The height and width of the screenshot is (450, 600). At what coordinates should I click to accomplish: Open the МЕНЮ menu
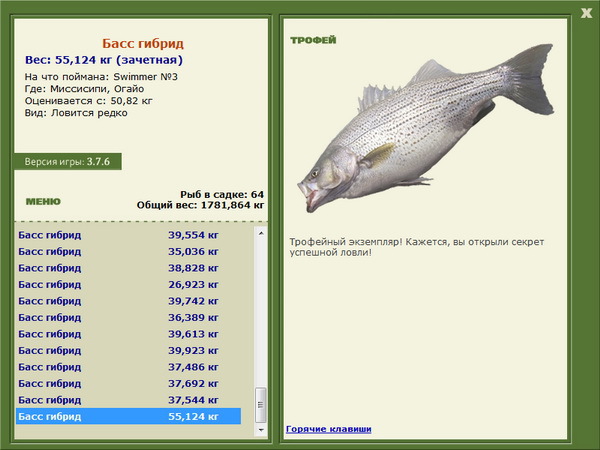43,202
